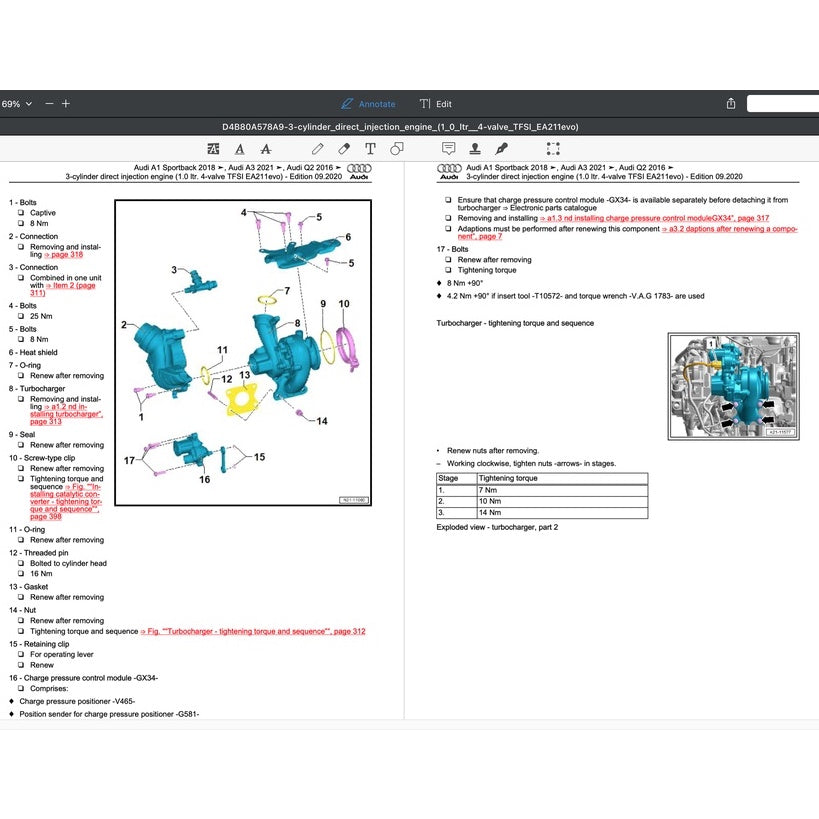Select the selection rectangle tool
Image resolution: width=819 pixels, height=819 pixels.
tap(553, 149)
